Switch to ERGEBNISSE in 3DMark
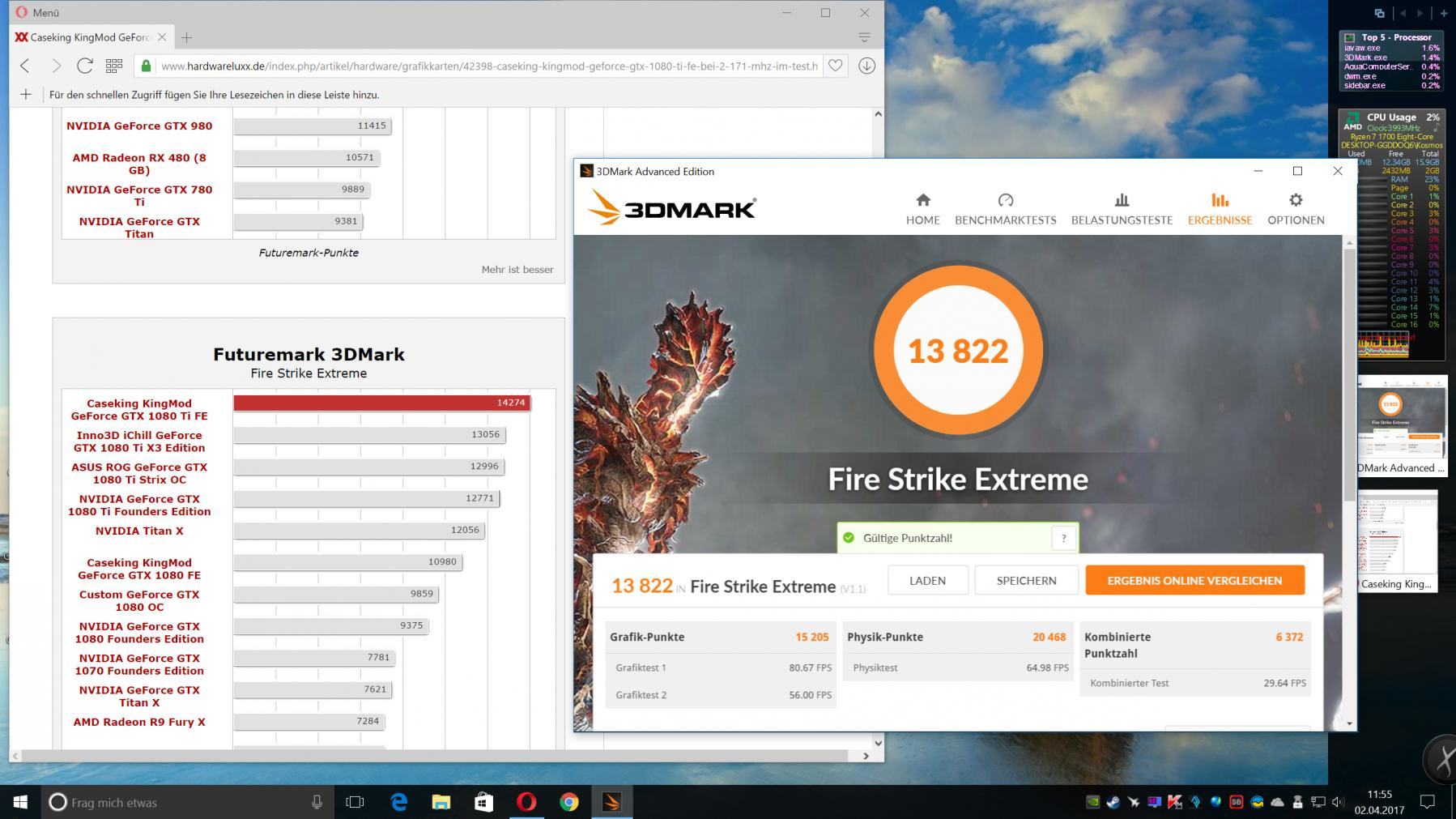Image resolution: width=1456 pixels, height=819 pixels. point(1220,209)
